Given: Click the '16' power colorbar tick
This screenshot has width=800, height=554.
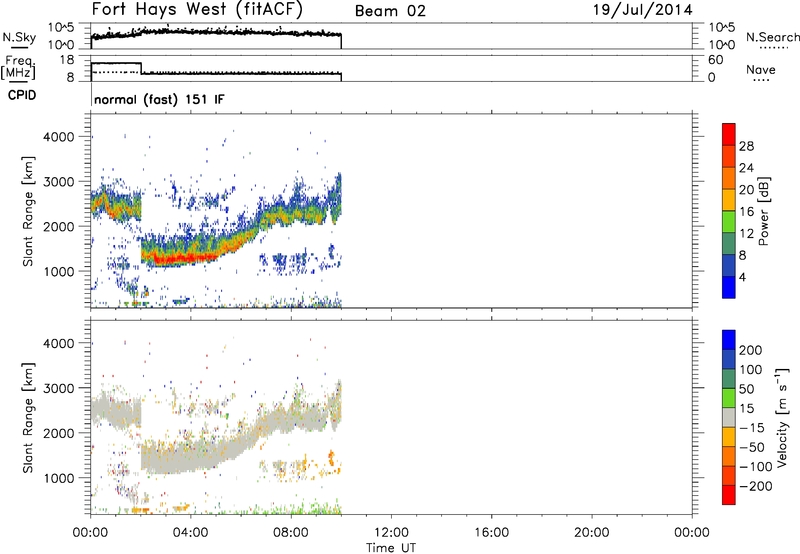Looking at the screenshot, I should click(746, 212).
